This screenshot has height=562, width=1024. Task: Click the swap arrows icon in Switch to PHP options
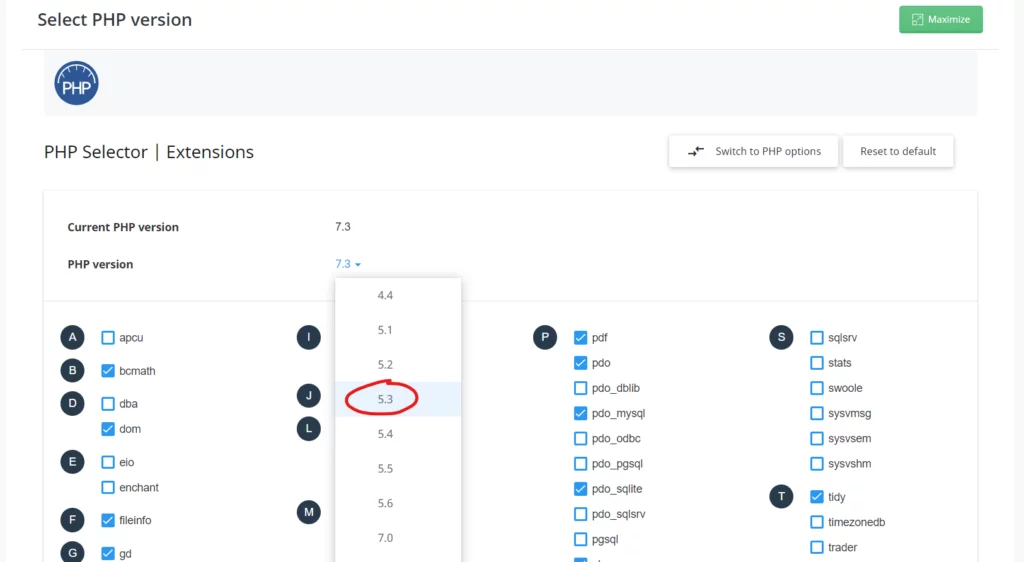pos(696,151)
